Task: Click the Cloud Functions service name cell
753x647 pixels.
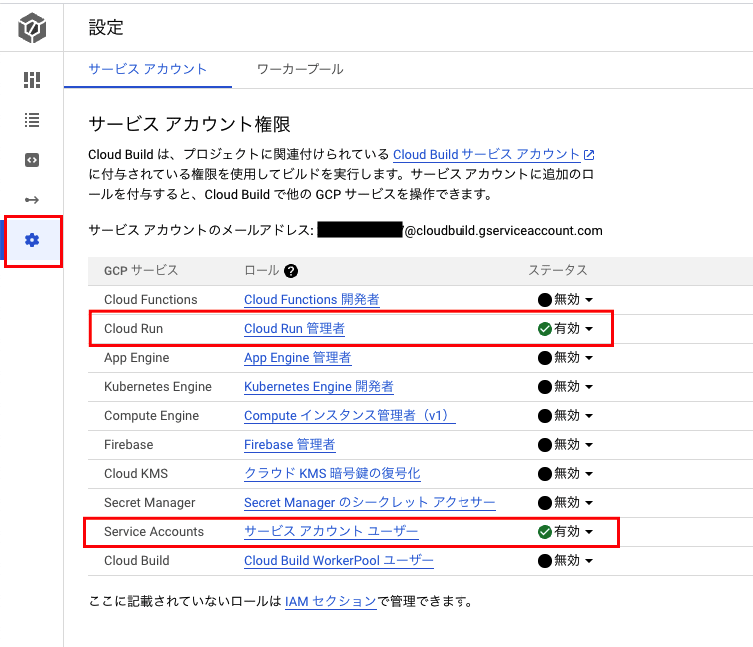Action: 151,300
